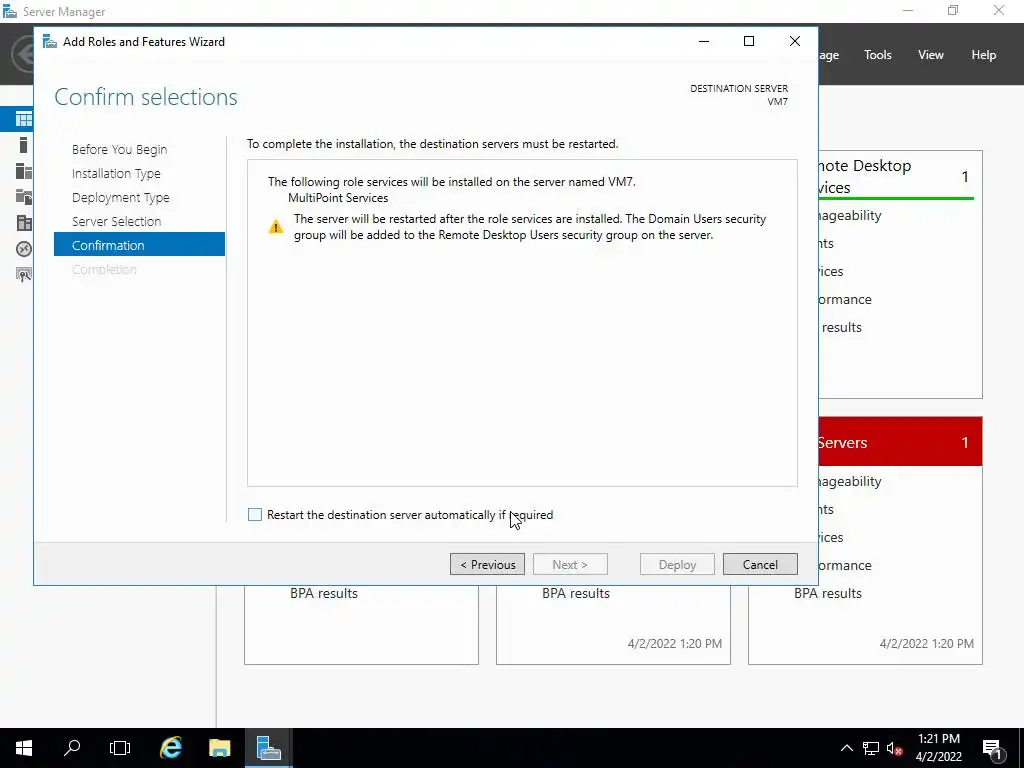Click the 'DESTINATION SERVER' label
Image resolution: width=1024 pixels, height=768 pixels.
[x=739, y=88]
